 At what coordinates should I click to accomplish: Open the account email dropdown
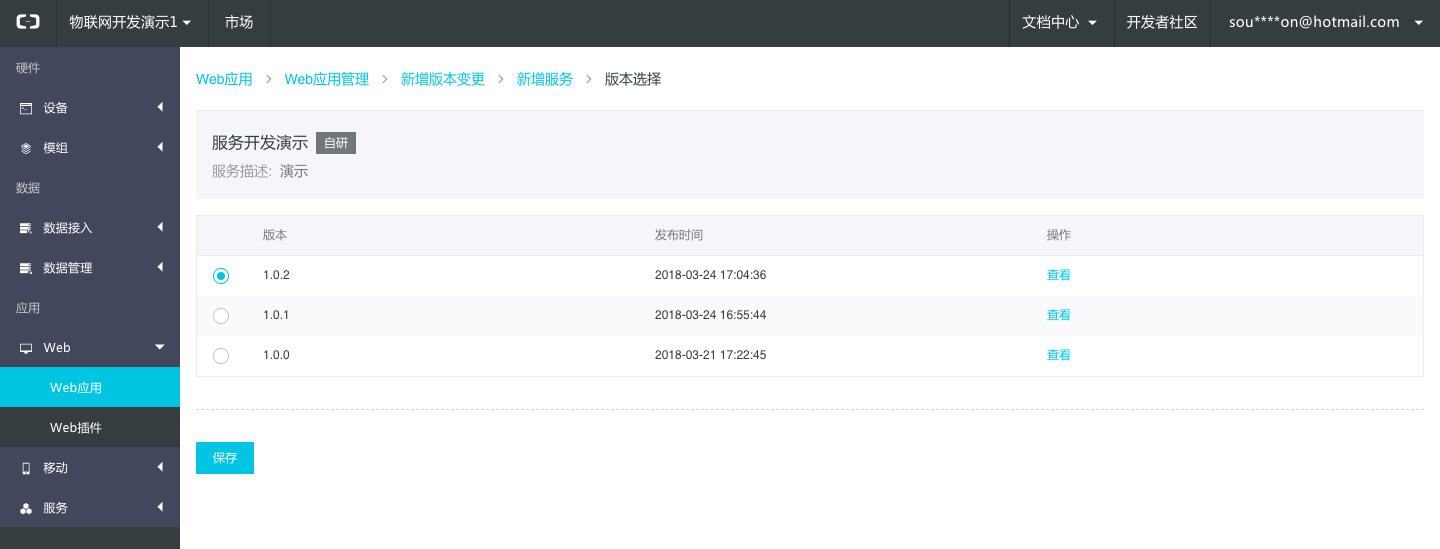click(1324, 22)
